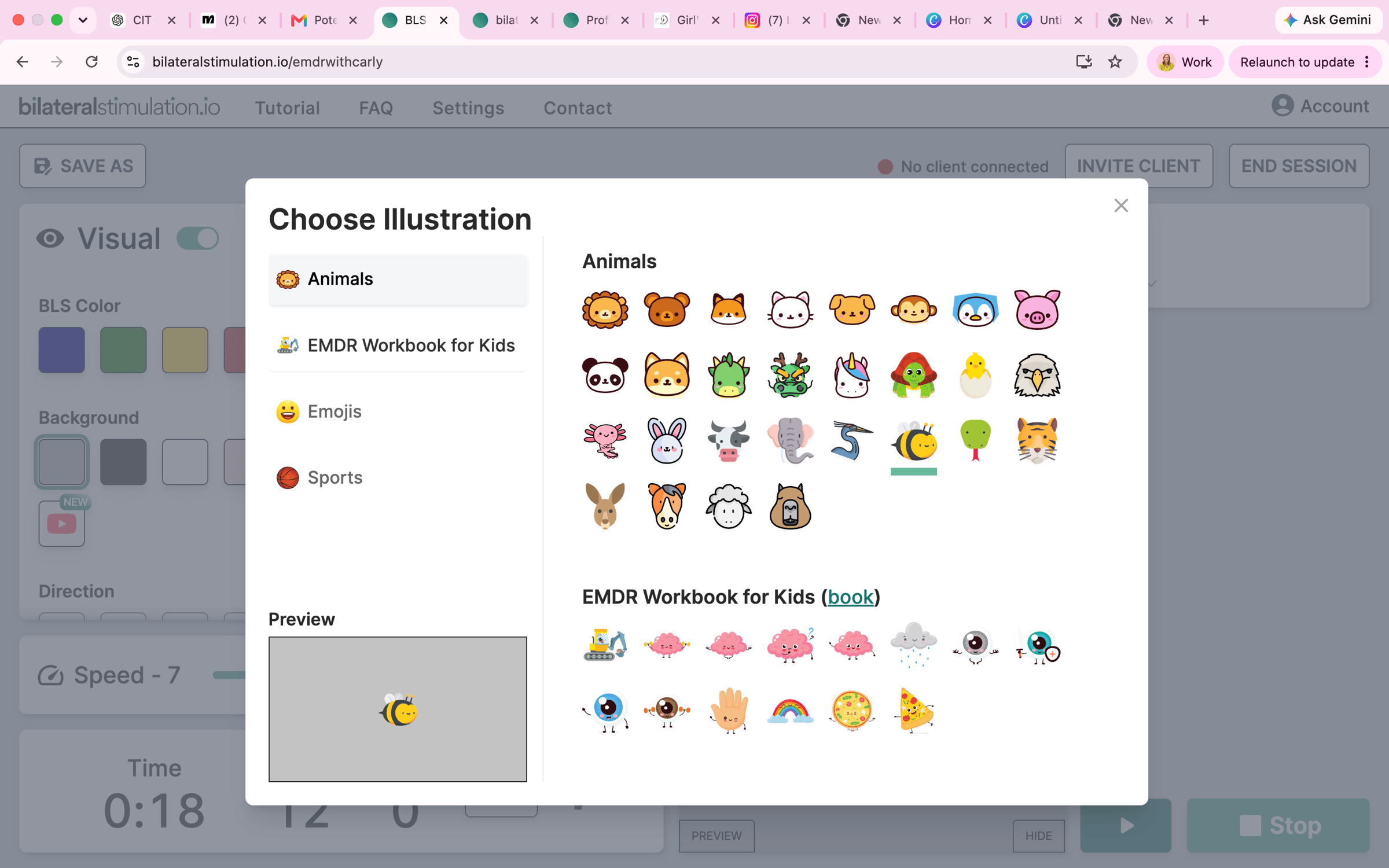Screen dimensions: 1389x868
Task: Select the pink axolotl illustration
Action: click(605, 441)
